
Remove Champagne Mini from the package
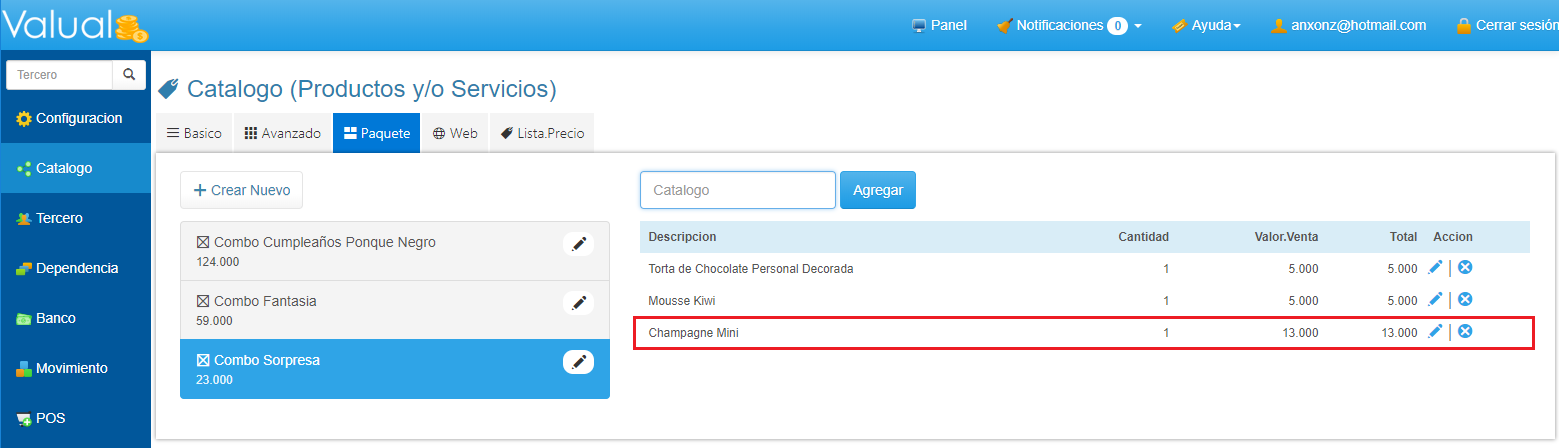(1465, 331)
